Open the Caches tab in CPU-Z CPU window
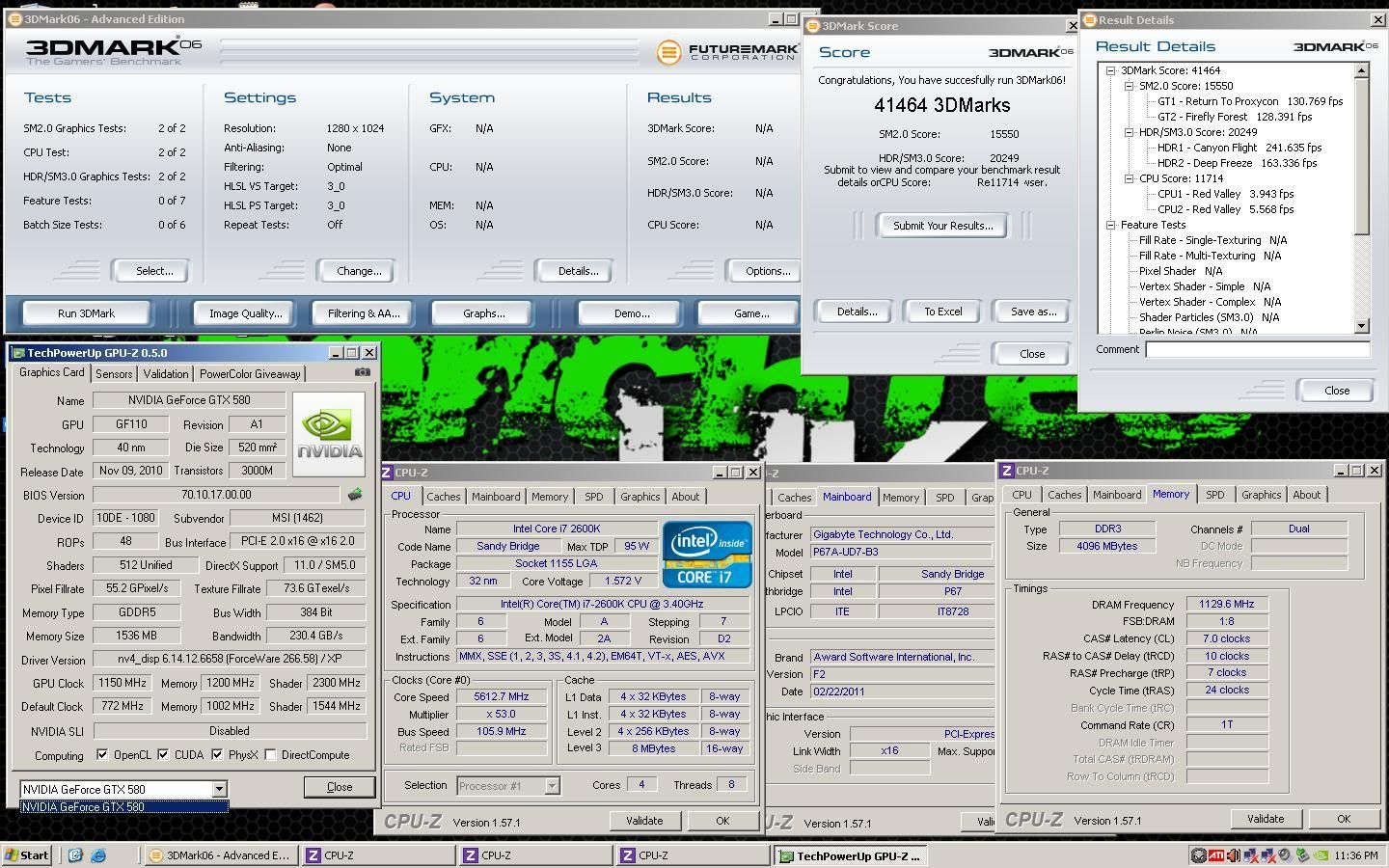The image size is (1389, 868). click(444, 497)
